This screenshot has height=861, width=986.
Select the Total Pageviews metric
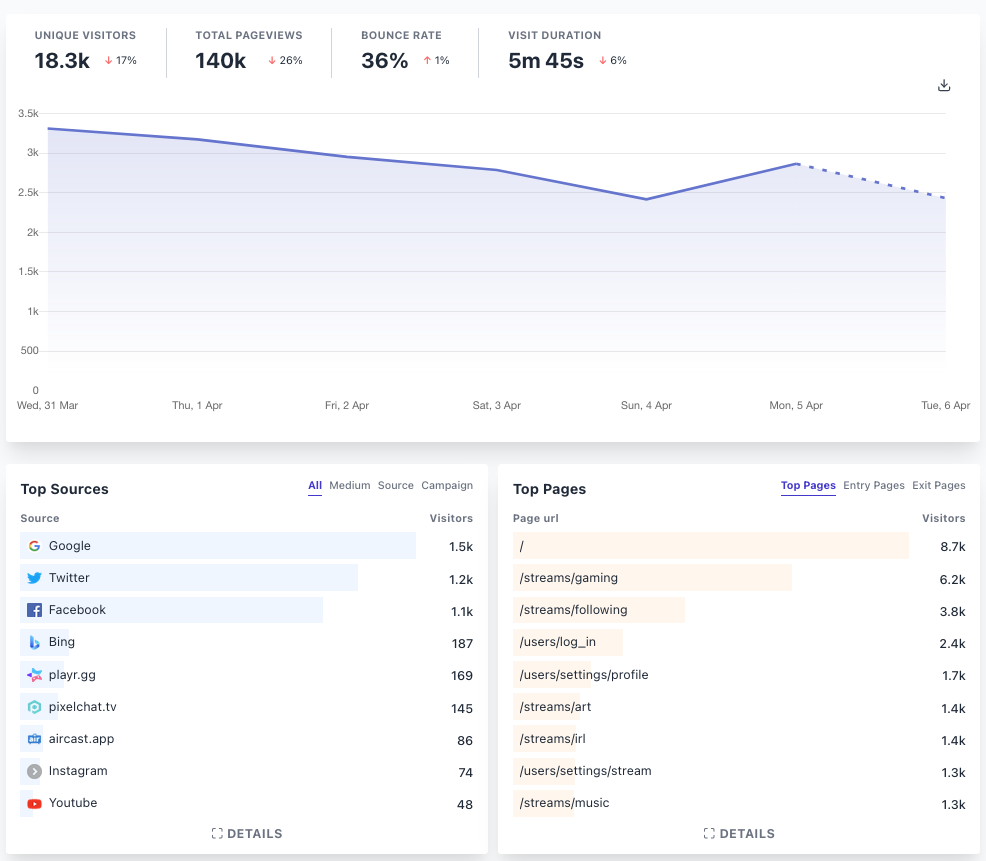248,52
